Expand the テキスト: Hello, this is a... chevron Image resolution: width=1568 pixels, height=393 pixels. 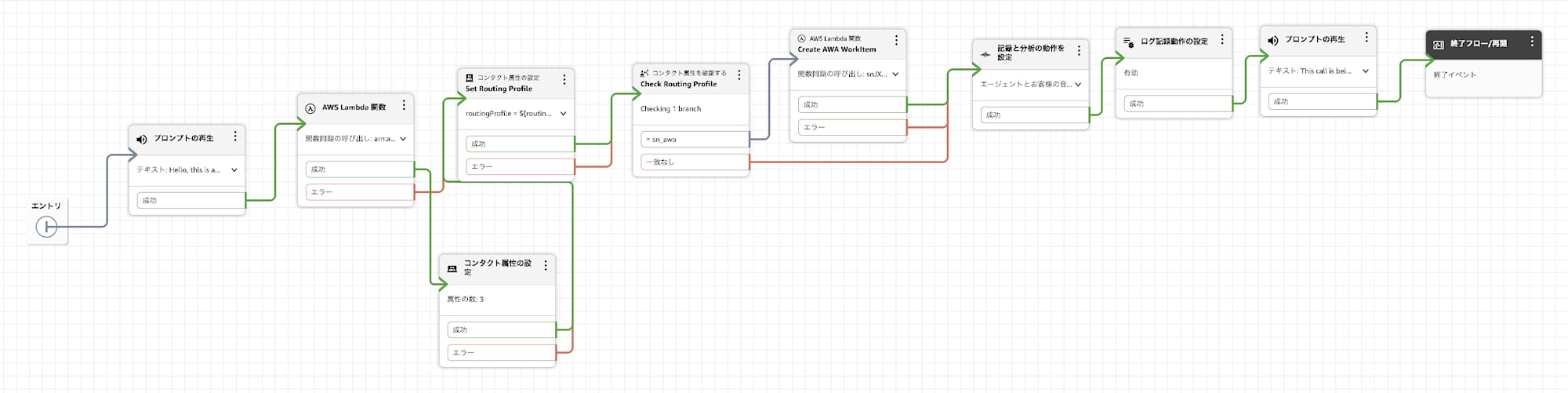pos(234,170)
